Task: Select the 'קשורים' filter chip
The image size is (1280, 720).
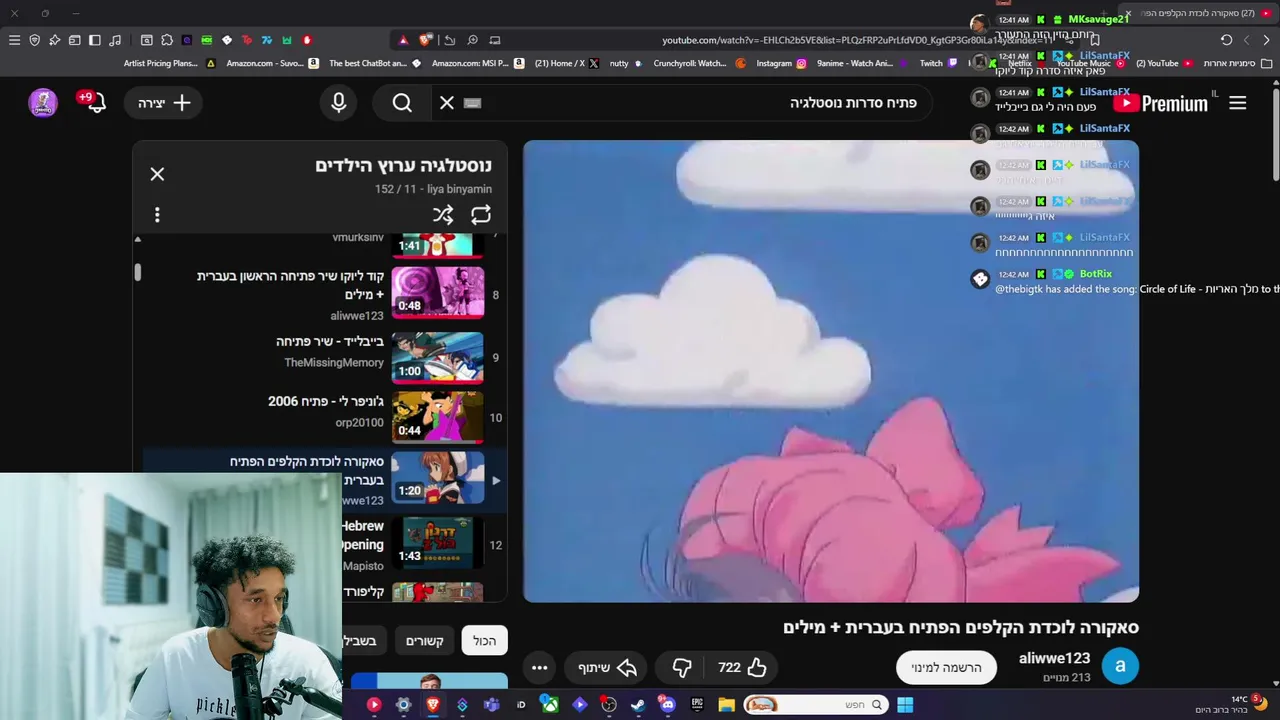Action: [424, 640]
